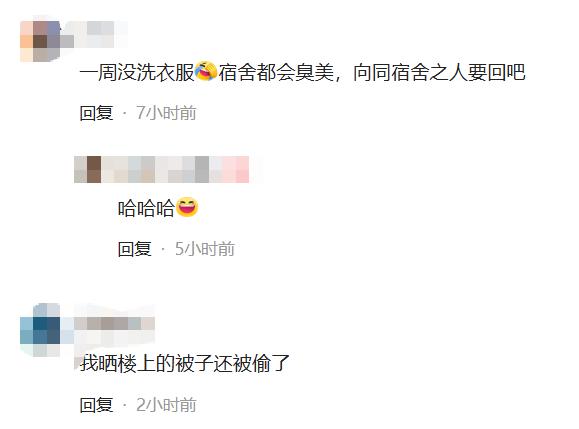Click the tears-of-joy emoji after 一周没洗衣服

coord(206,72)
